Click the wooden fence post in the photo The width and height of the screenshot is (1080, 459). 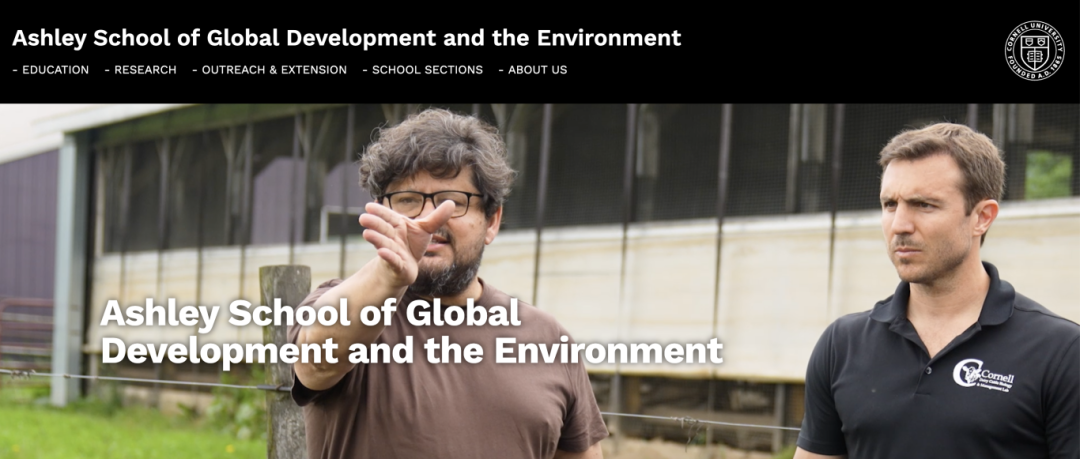click(283, 358)
